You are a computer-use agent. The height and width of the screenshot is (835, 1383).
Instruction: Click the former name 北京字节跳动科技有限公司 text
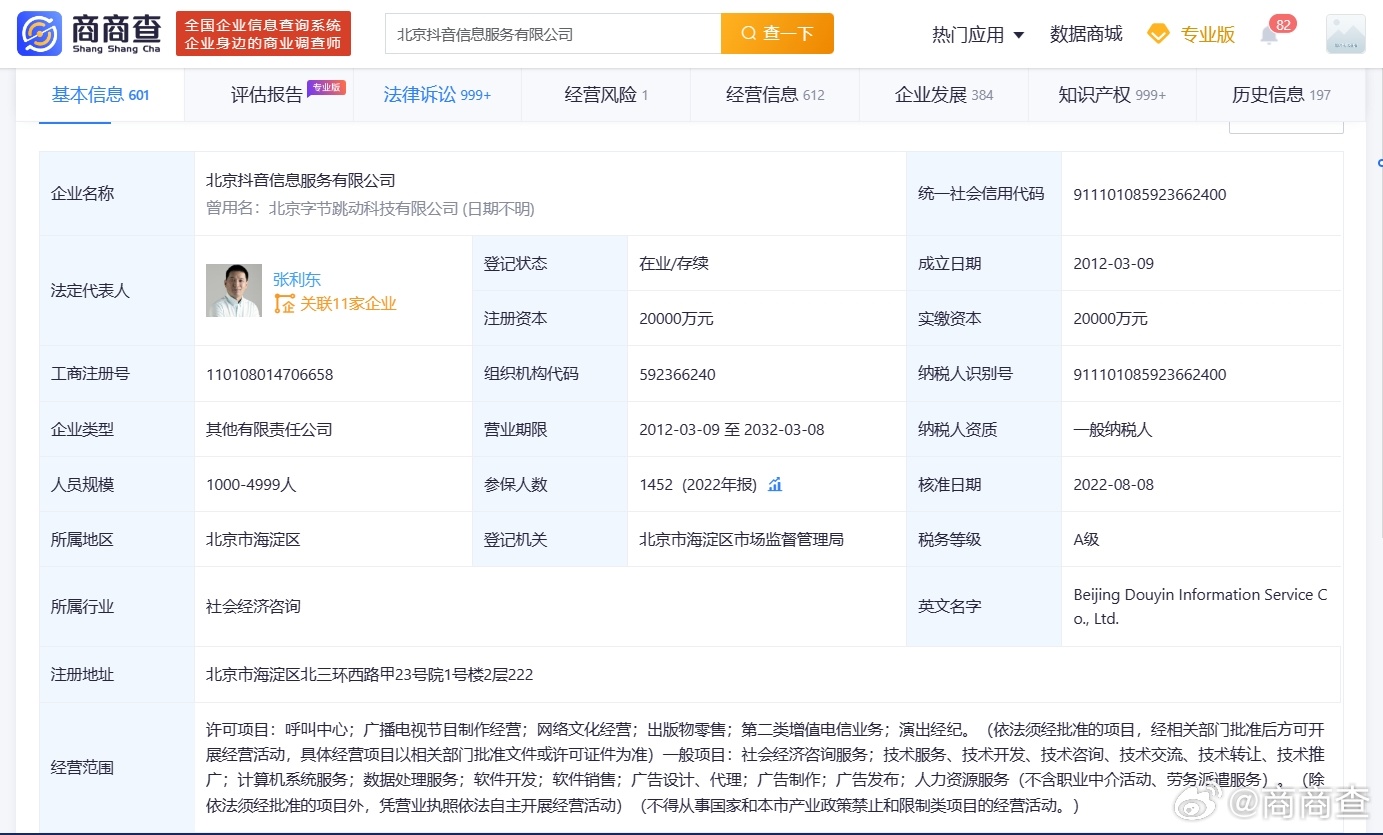coord(364,209)
